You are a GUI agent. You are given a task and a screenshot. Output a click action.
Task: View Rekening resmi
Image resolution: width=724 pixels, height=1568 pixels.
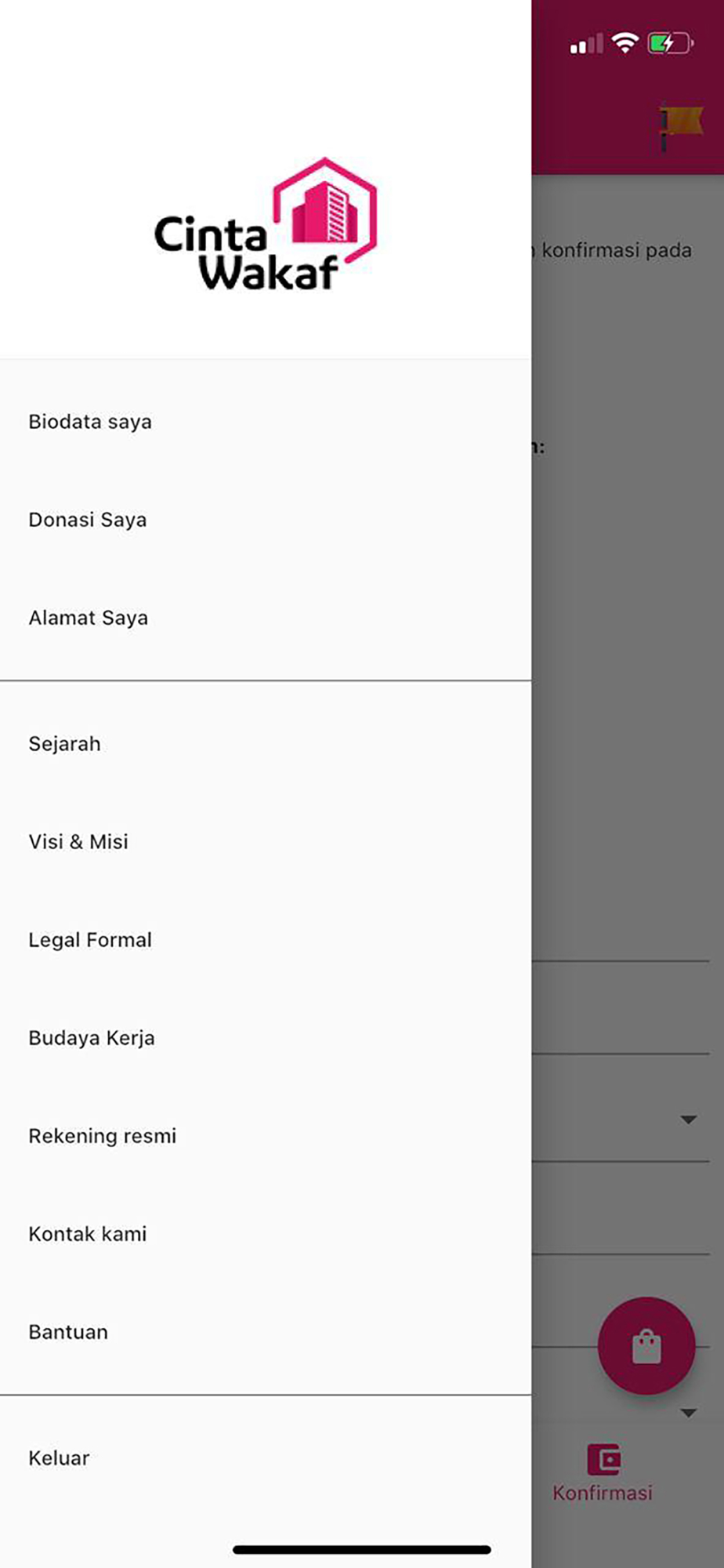266,1136
